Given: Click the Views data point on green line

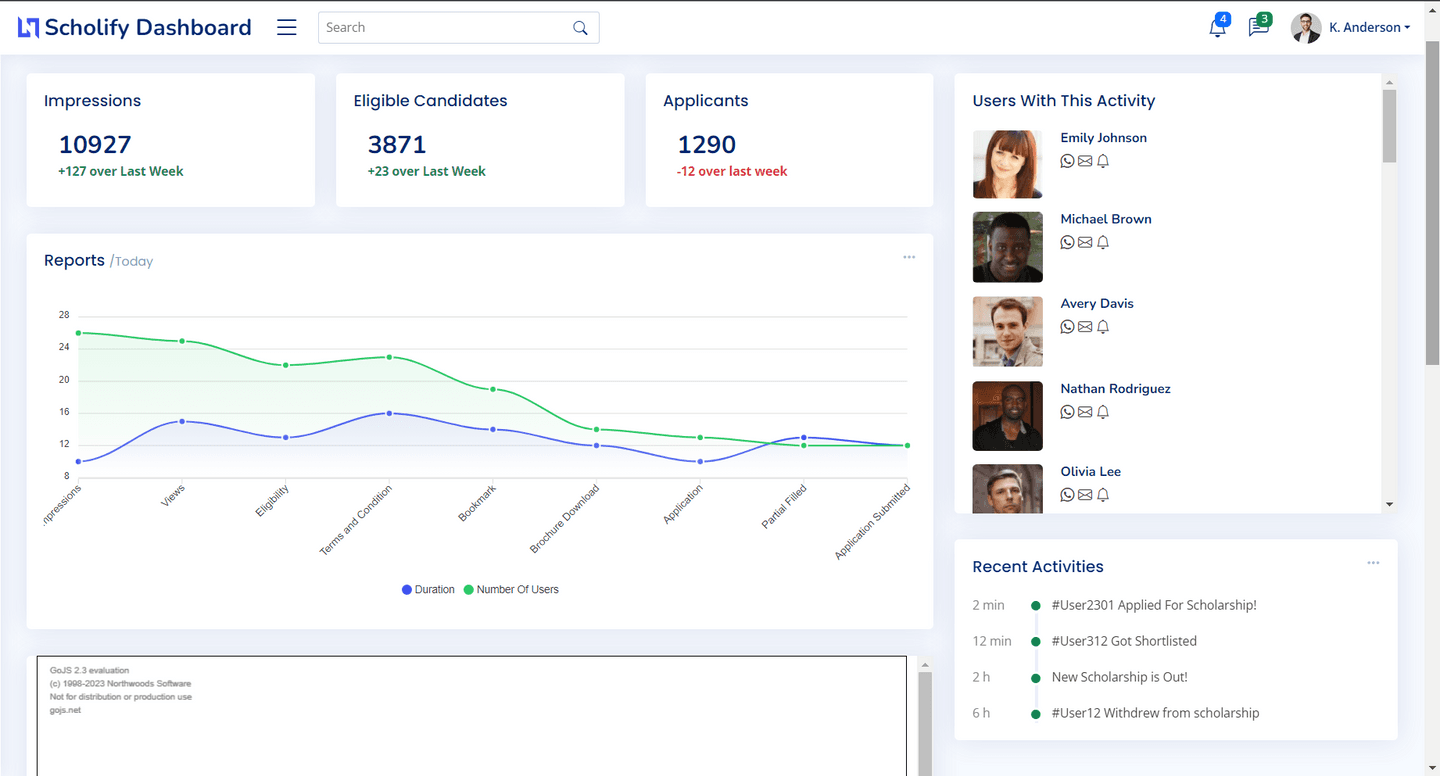Looking at the screenshot, I should coord(182,341).
